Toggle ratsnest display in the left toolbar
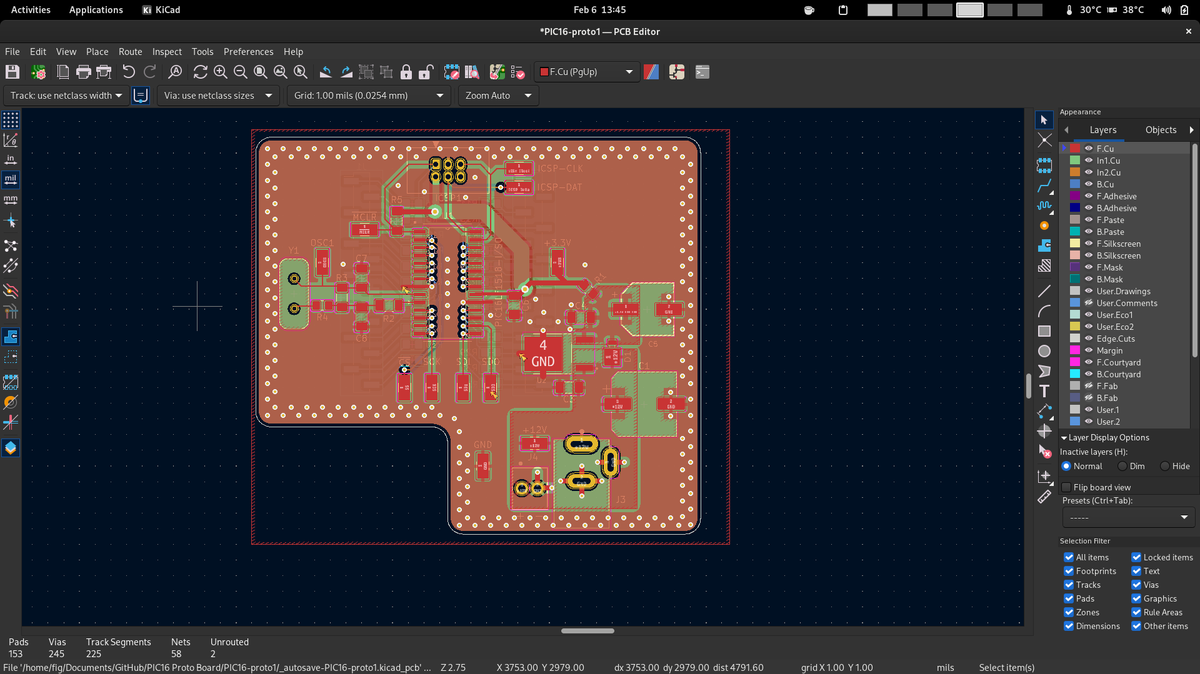Image resolution: width=1200 pixels, height=674 pixels. coord(11,246)
